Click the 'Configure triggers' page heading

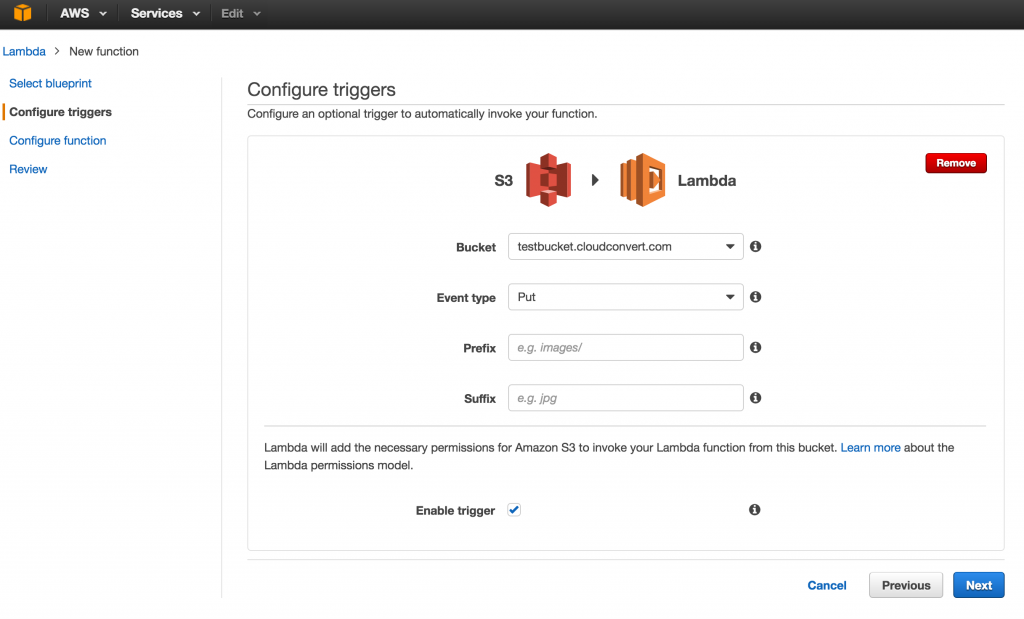pyautogui.click(x=321, y=89)
